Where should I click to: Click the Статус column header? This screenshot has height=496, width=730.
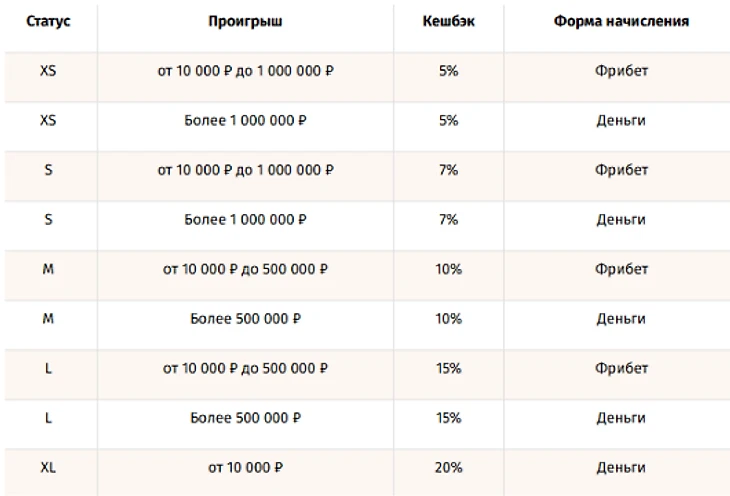pyautogui.click(x=48, y=21)
